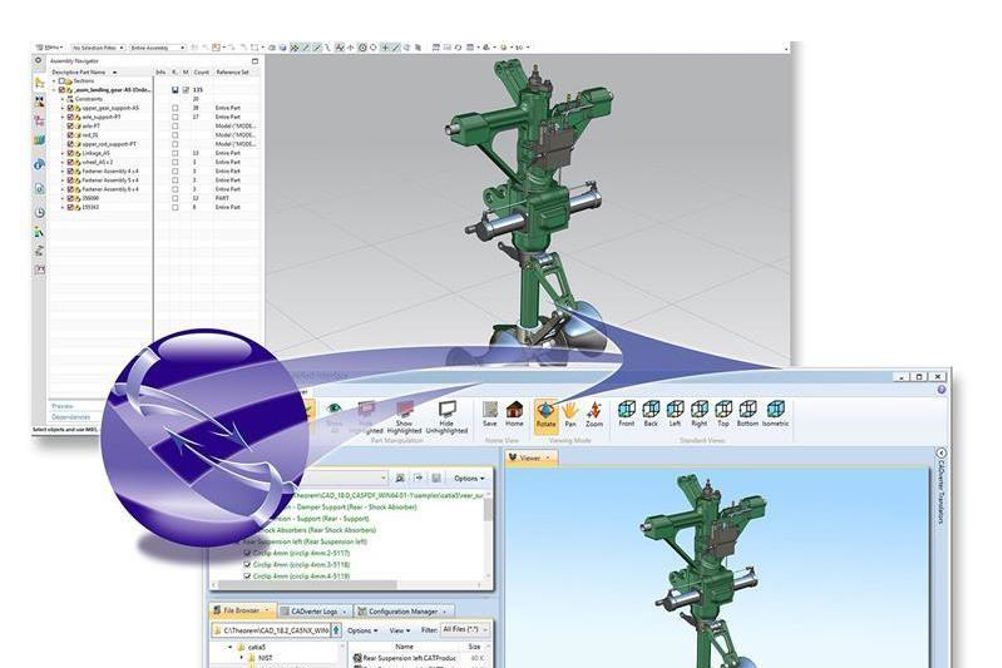Choose the Left standard view cube
Viewport: 1002px width, 668px height.
point(675,414)
